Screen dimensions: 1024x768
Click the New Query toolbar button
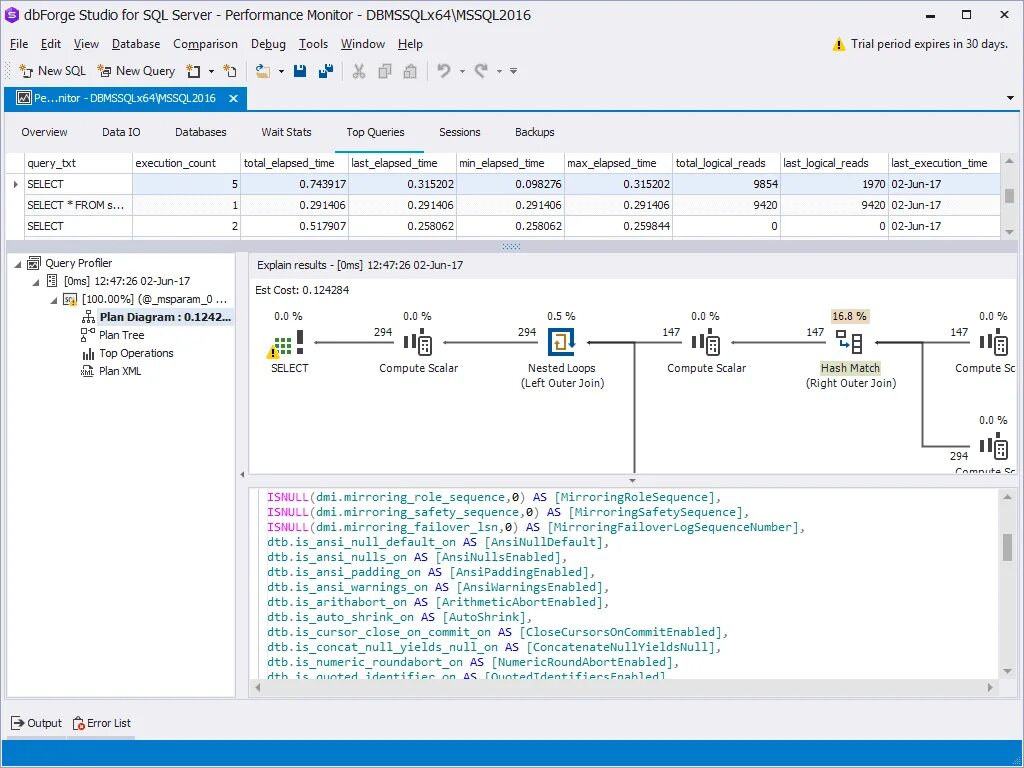(x=136, y=71)
